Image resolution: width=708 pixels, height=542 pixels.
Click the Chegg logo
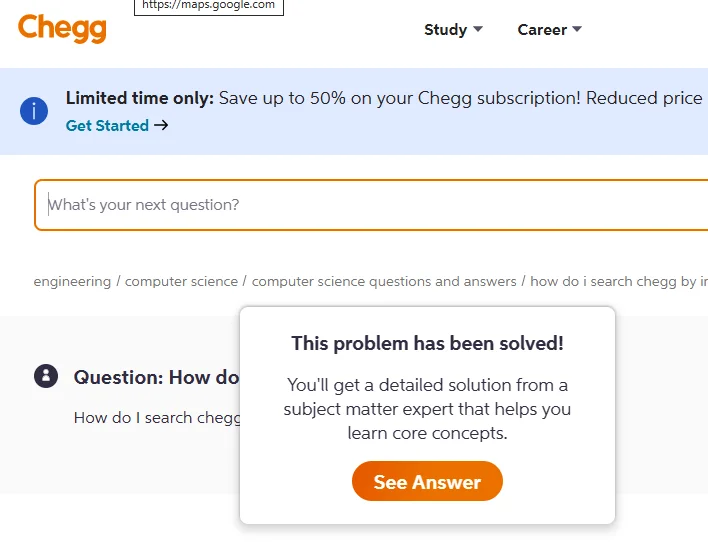62,28
